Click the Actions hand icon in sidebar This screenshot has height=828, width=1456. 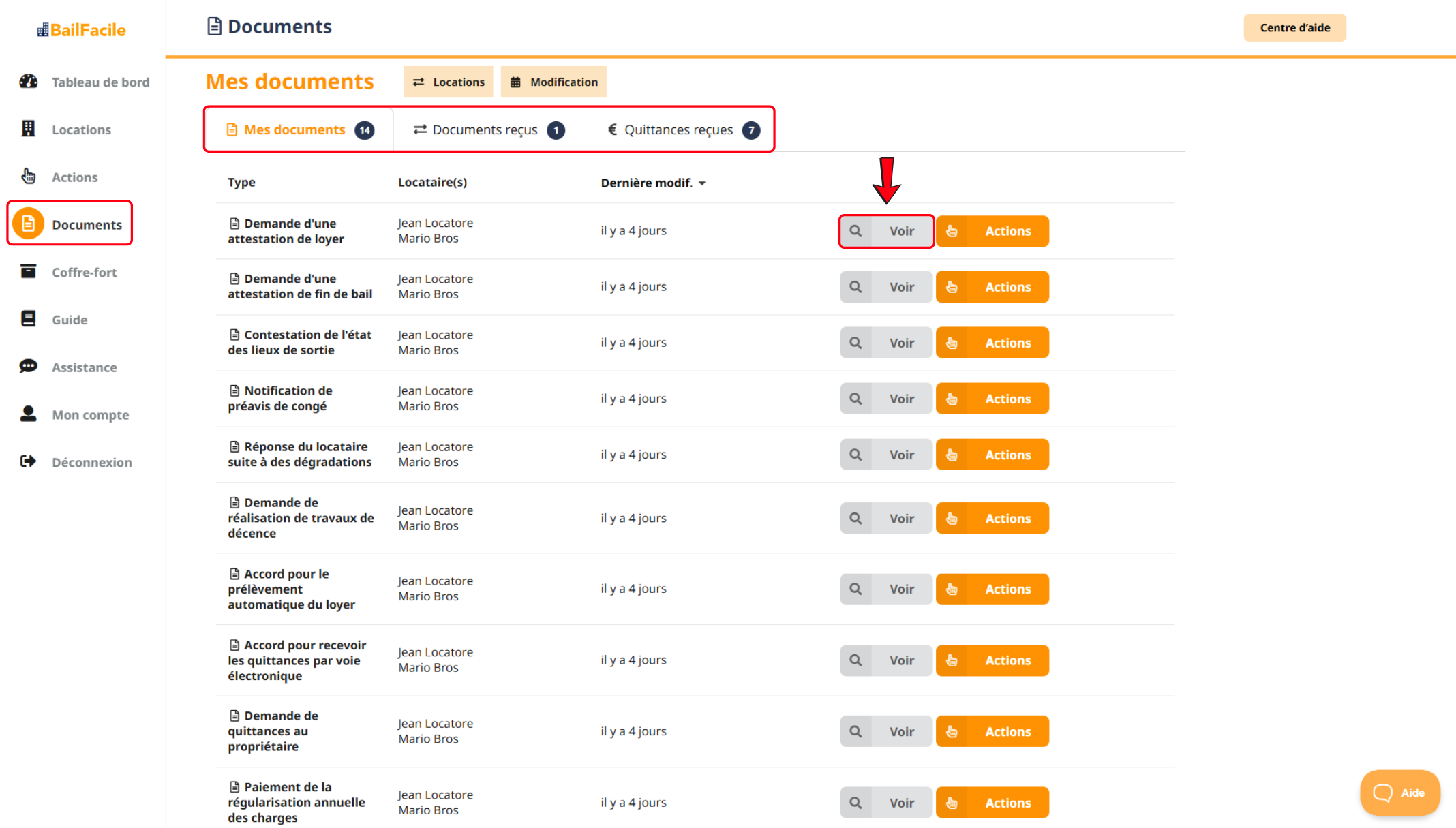pyautogui.click(x=28, y=177)
